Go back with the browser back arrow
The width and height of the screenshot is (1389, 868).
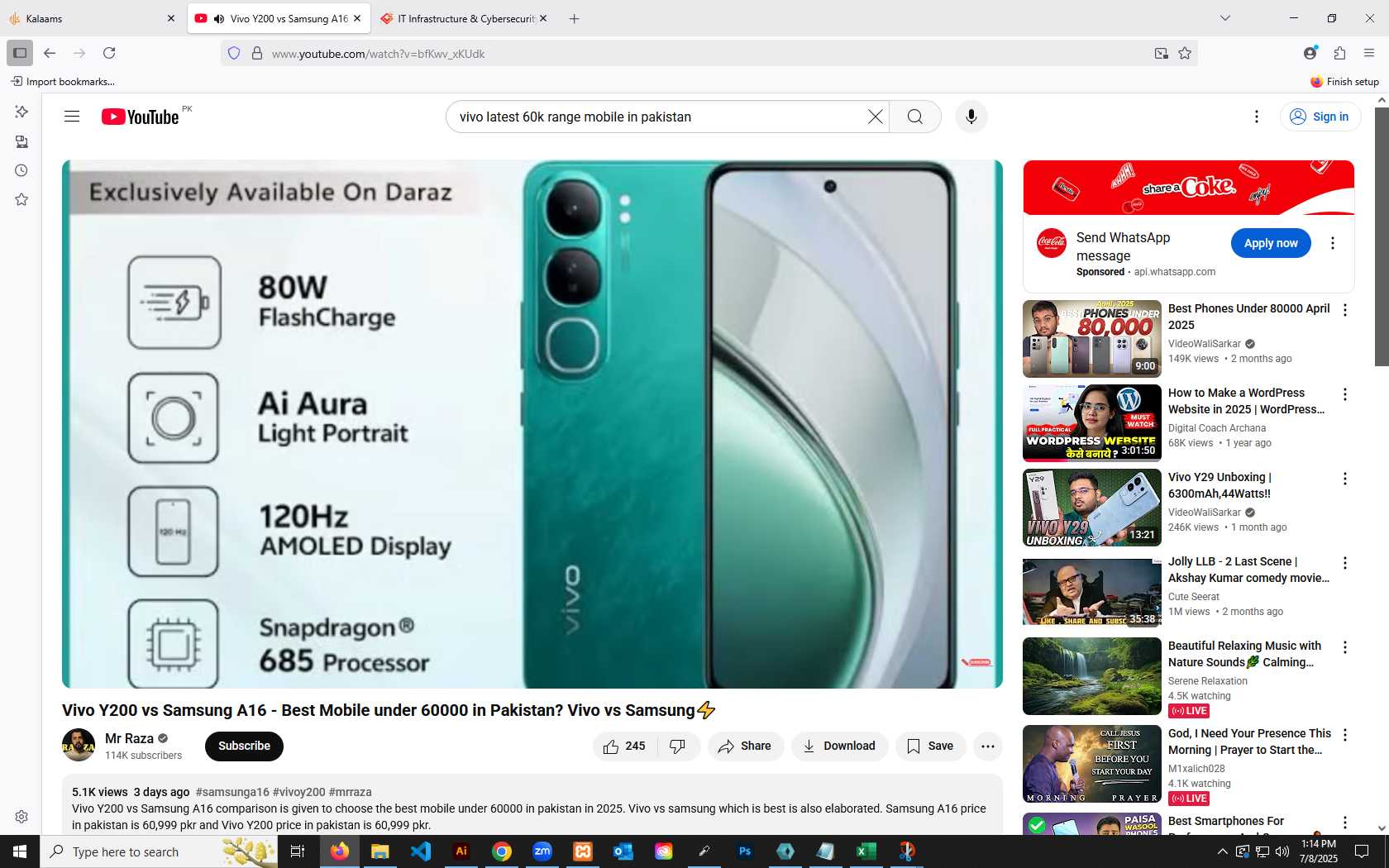click(x=50, y=53)
